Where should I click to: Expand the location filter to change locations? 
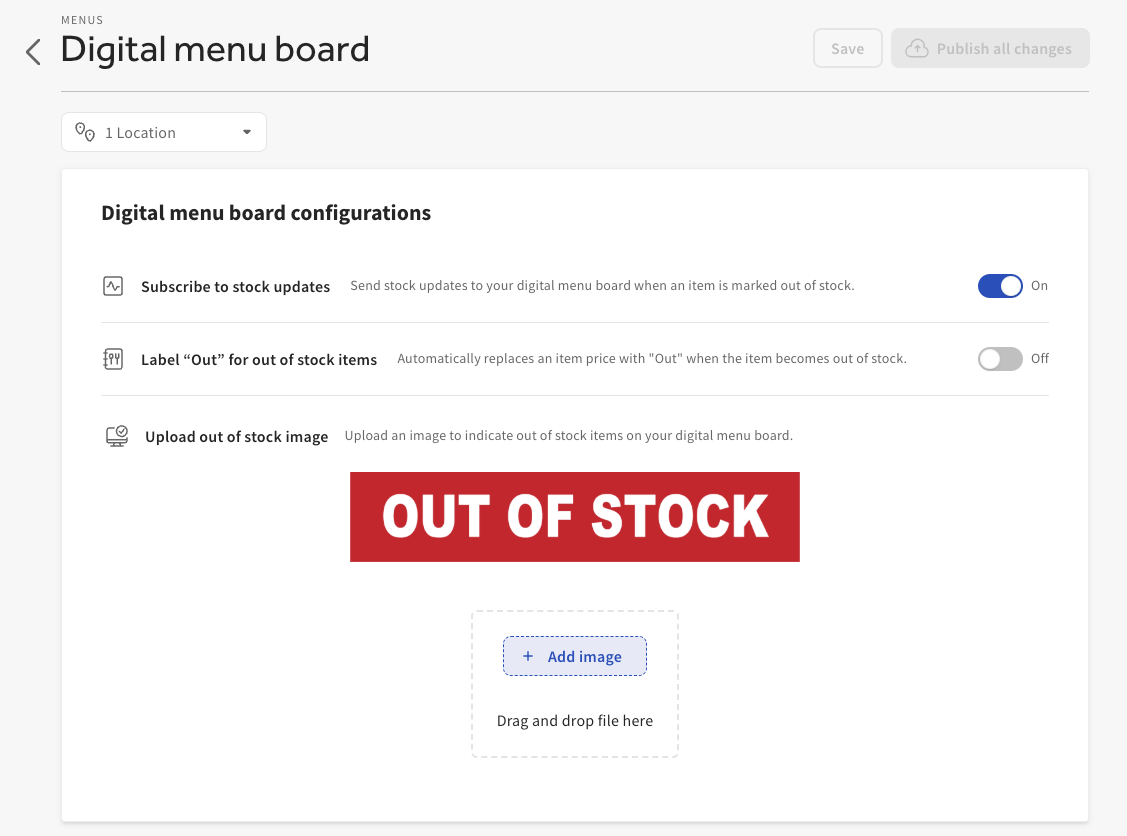pyautogui.click(x=163, y=131)
